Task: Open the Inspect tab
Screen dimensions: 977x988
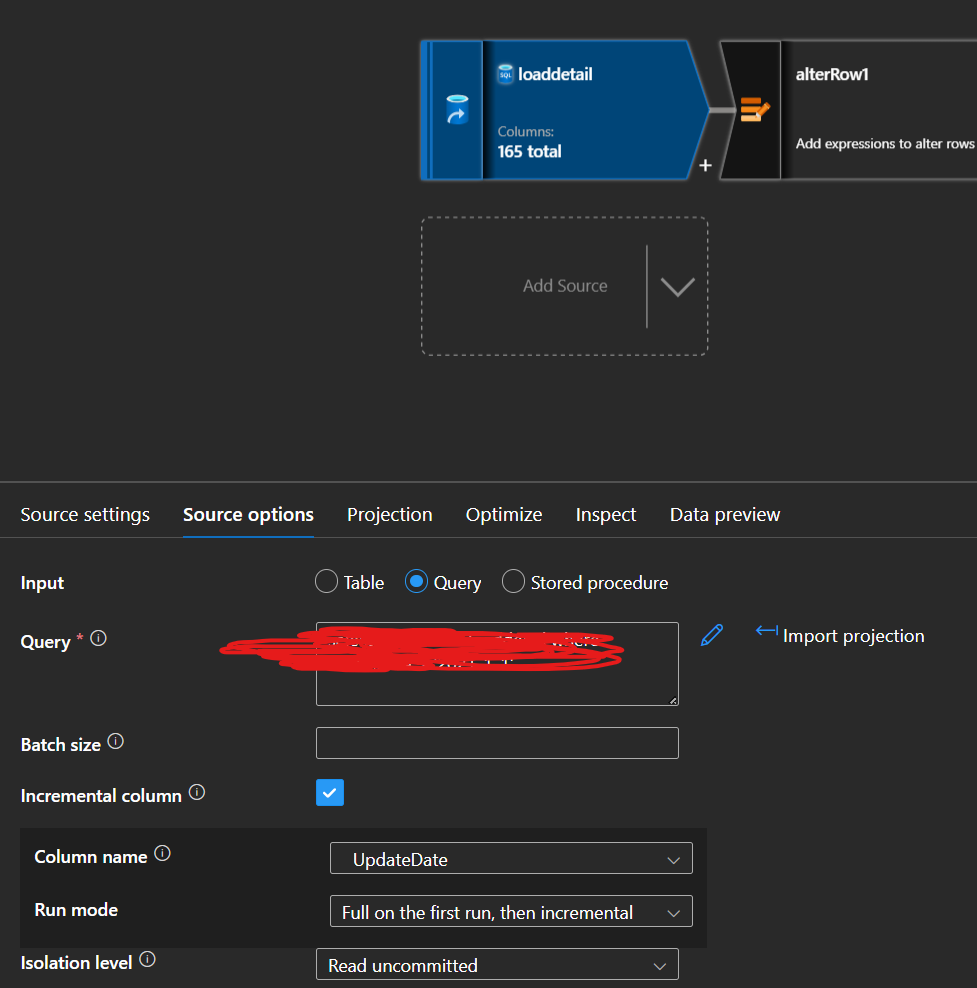Action: point(606,515)
